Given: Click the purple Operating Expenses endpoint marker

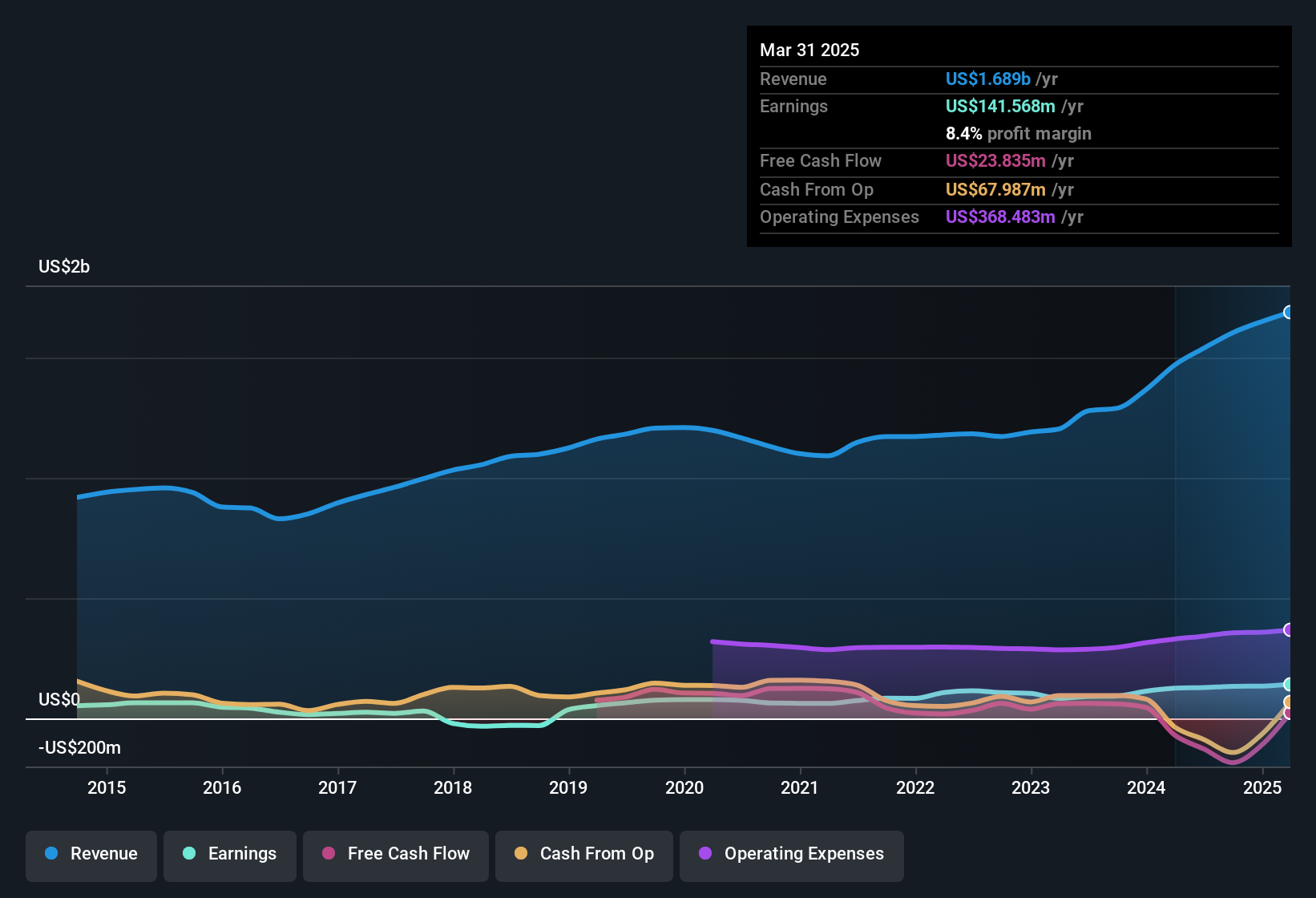Looking at the screenshot, I should (1288, 629).
